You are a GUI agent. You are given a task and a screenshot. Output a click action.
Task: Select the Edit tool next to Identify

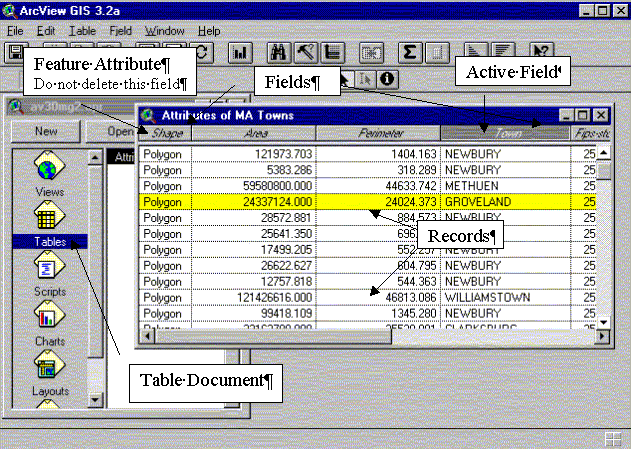pyautogui.click(x=365, y=78)
